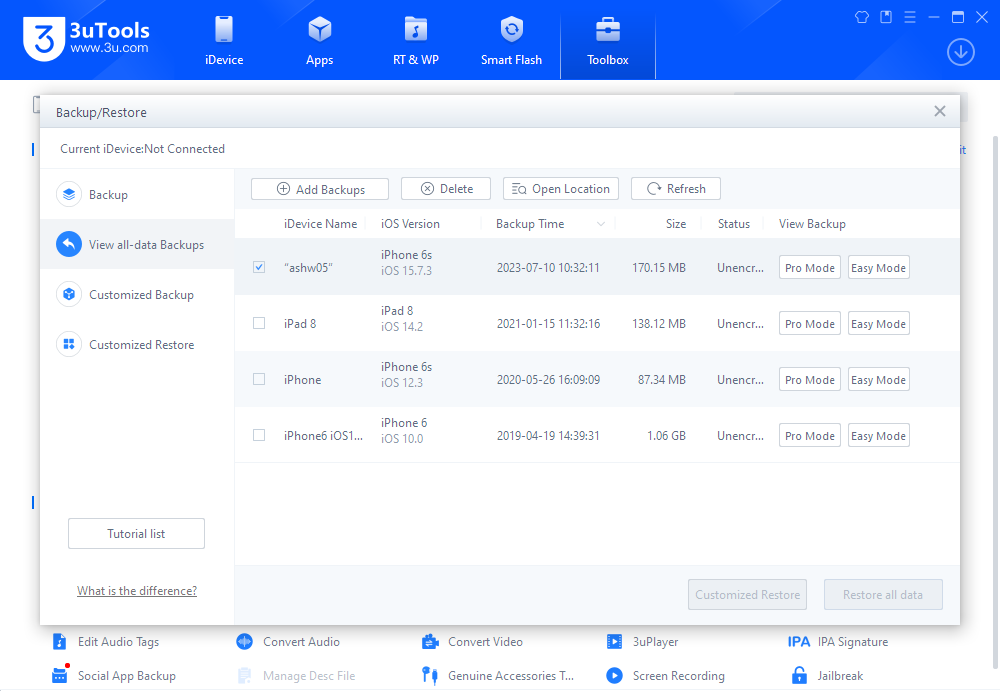Select the 2023-07-10 10:32:11 backup time
The image size is (1000, 691).
click(x=548, y=268)
